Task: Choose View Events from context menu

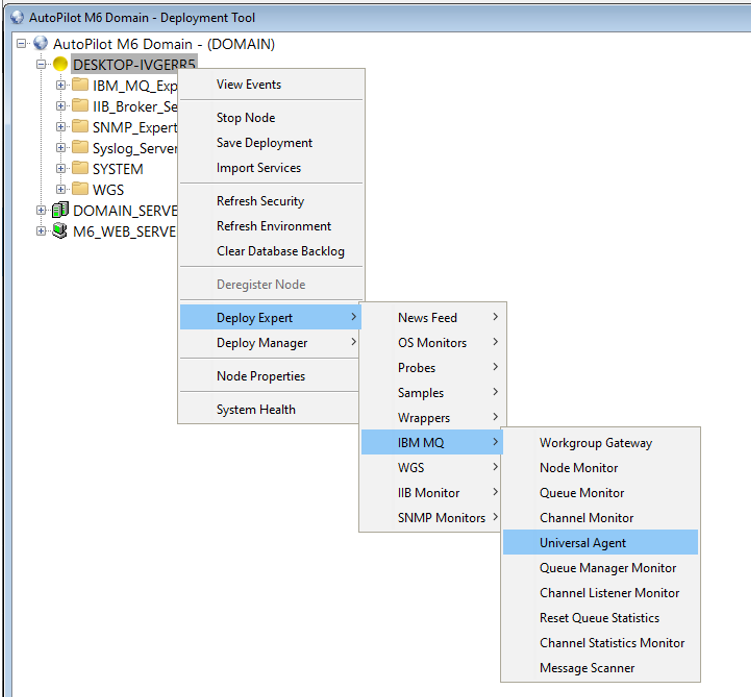Action: coord(271,84)
